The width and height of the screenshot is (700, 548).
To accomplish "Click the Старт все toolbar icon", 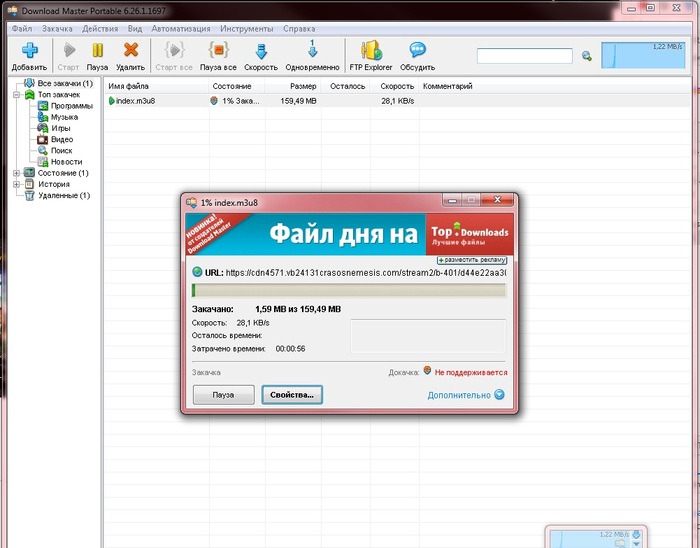I will (x=174, y=50).
